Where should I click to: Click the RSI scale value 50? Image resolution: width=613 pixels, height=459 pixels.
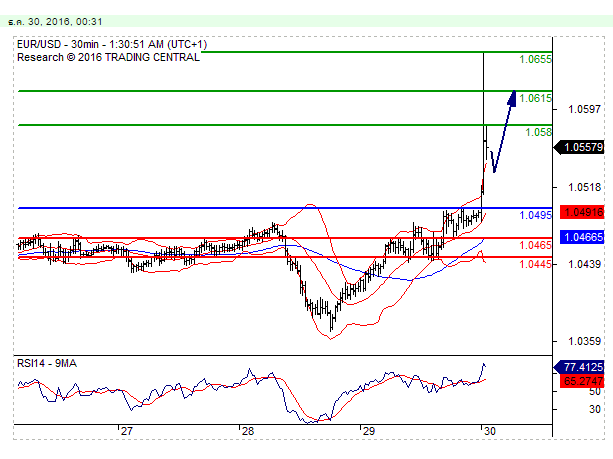tap(595, 392)
